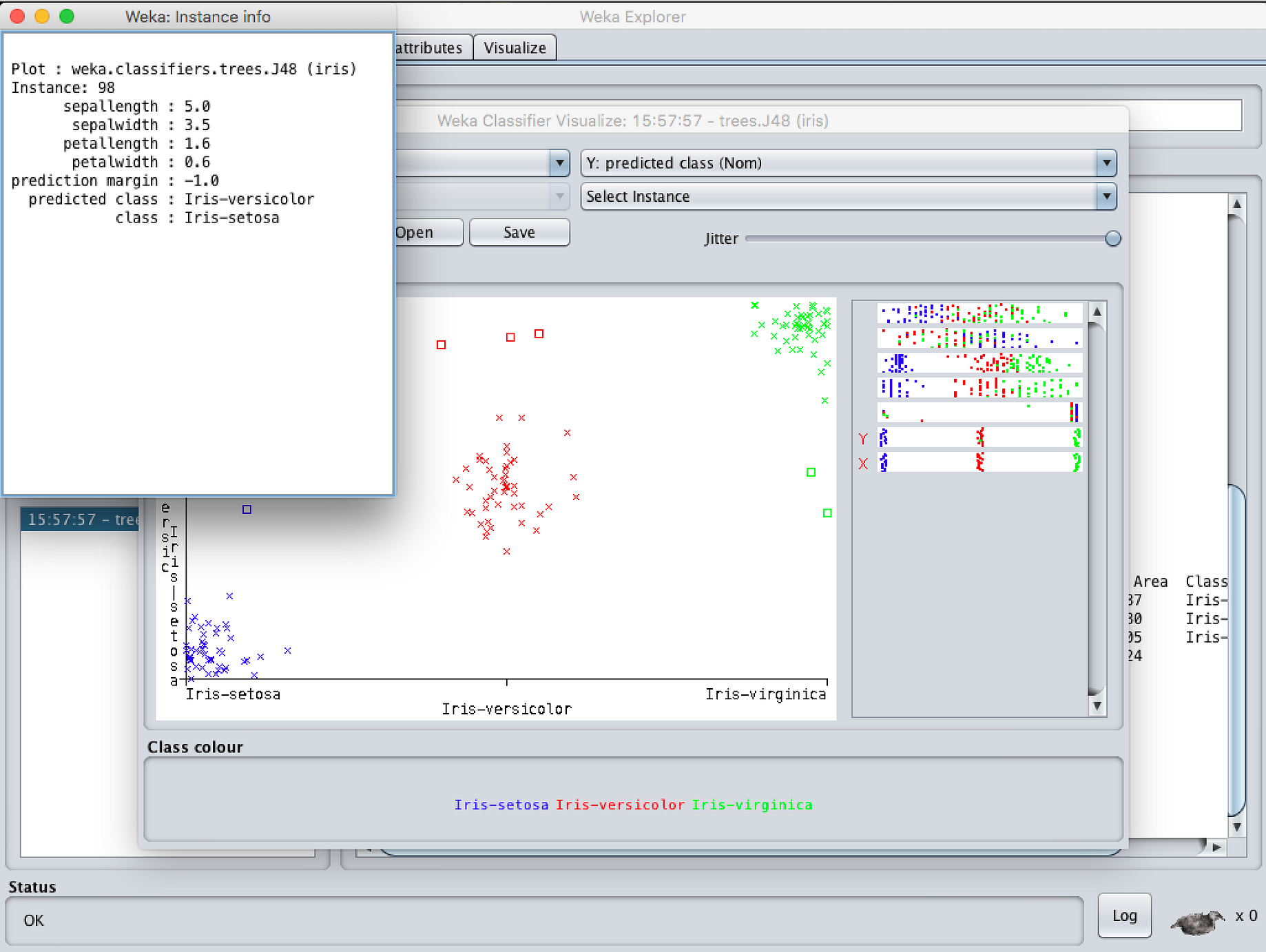Click the Iris-virginica x-axis label in plot
1266x952 pixels.
[765, 694]
